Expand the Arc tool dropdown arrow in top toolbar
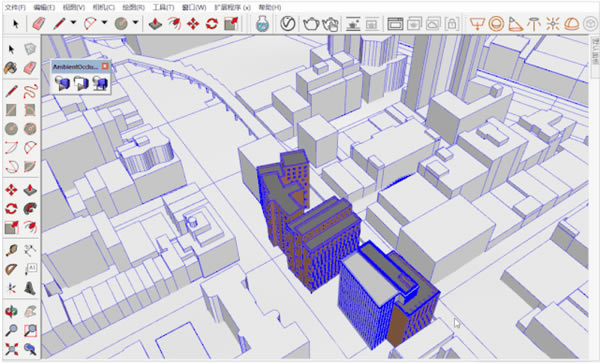The image size is (600, 363). (x=104, y=23)
